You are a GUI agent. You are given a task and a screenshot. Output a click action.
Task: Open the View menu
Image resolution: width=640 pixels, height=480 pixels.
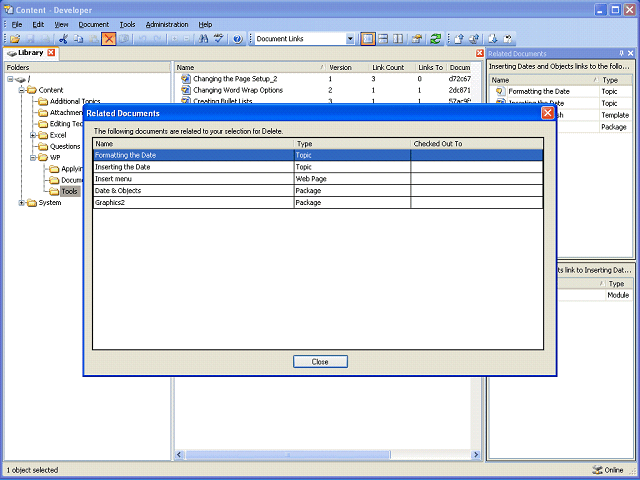pos(61,24)
